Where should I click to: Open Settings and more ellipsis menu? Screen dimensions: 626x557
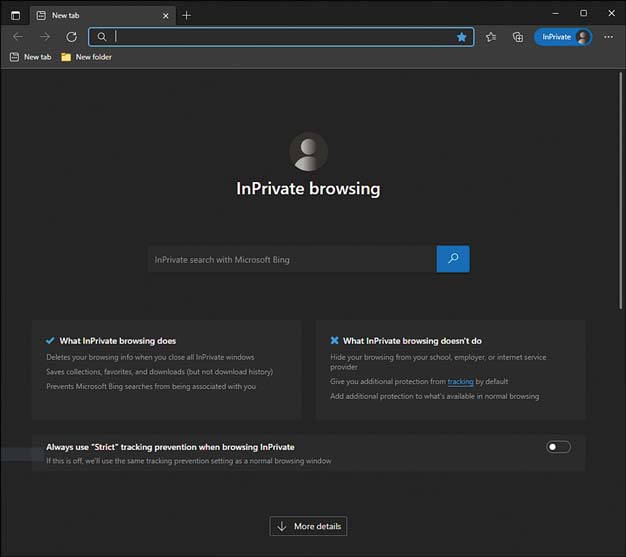(x=608, y=37)
